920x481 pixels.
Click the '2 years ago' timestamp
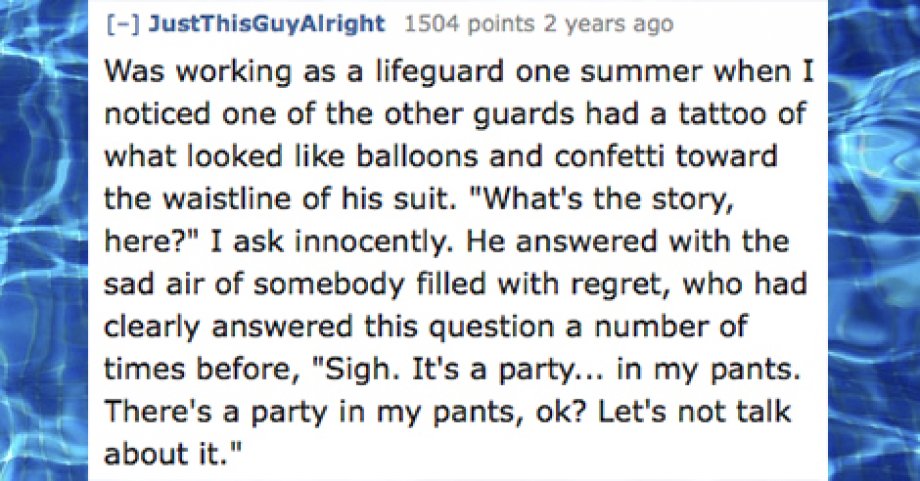[608, 24]
